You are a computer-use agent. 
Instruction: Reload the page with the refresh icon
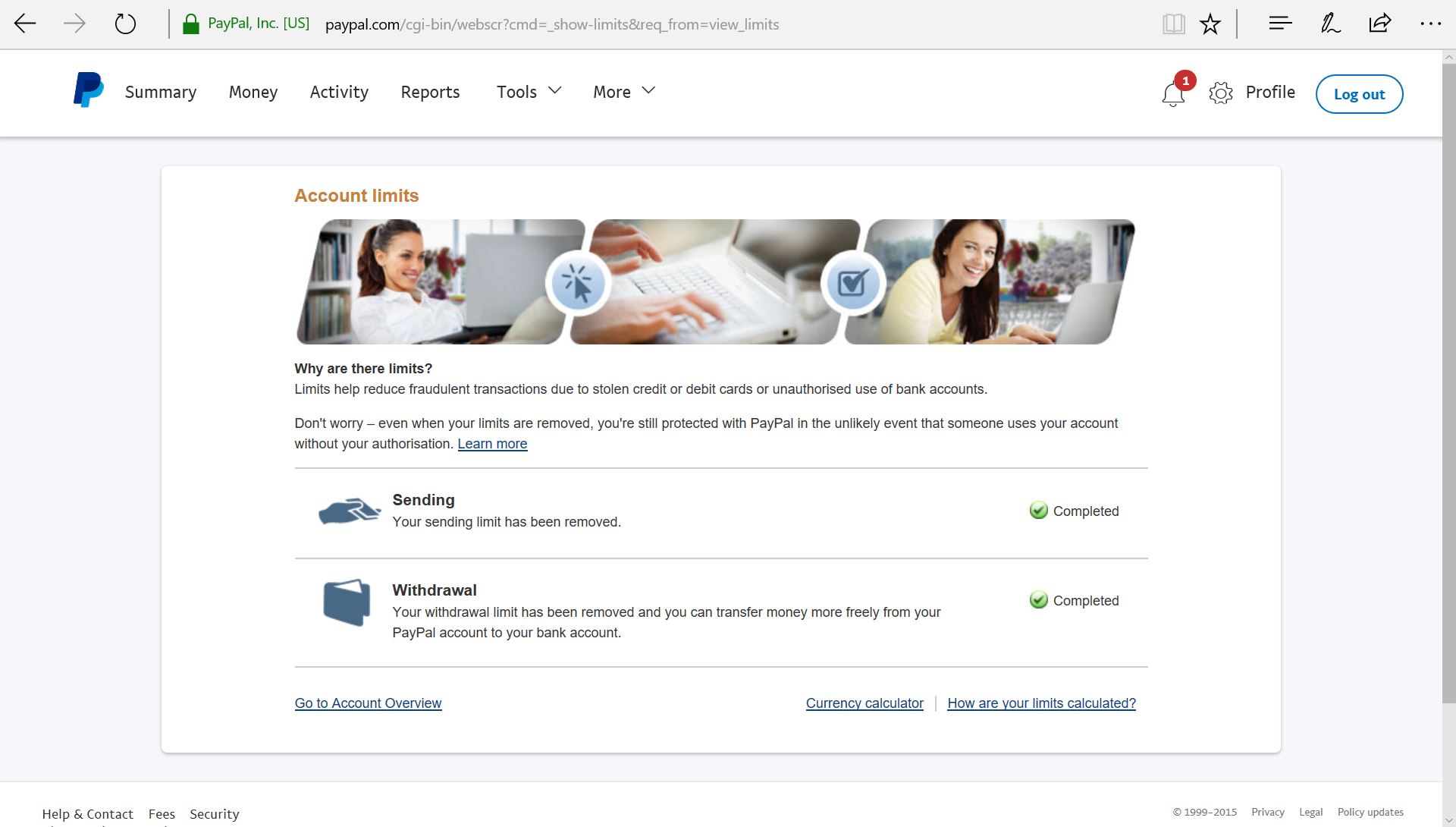(x=125, y=24)
